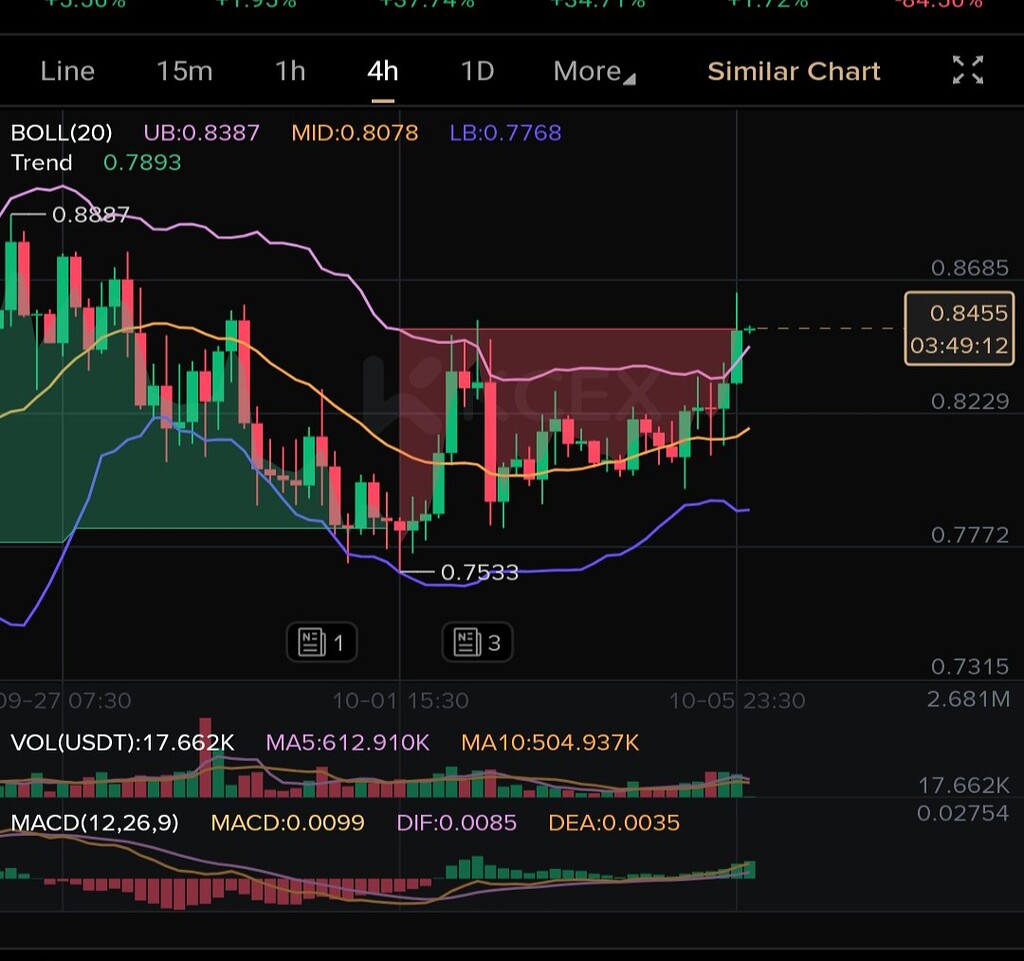This screenshot has width=1024, height=961.
Task: Click the VOL(USDT):17.662K label
Action: (123, 742)
